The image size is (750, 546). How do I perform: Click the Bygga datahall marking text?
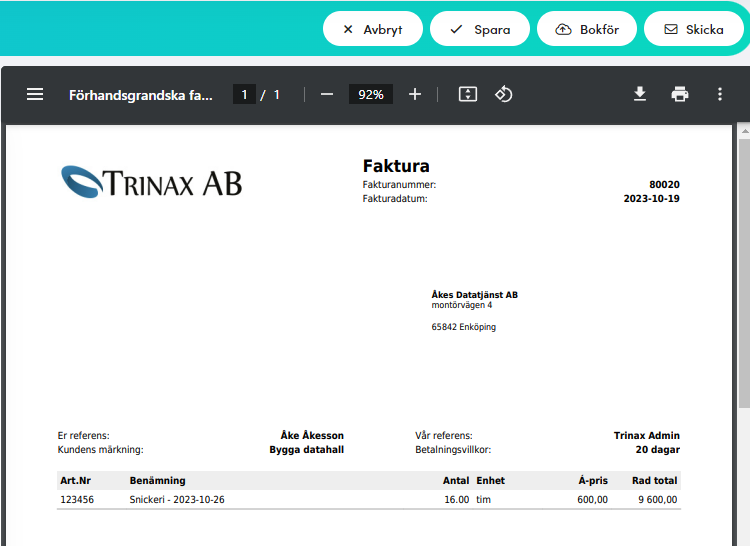(307, 449)
